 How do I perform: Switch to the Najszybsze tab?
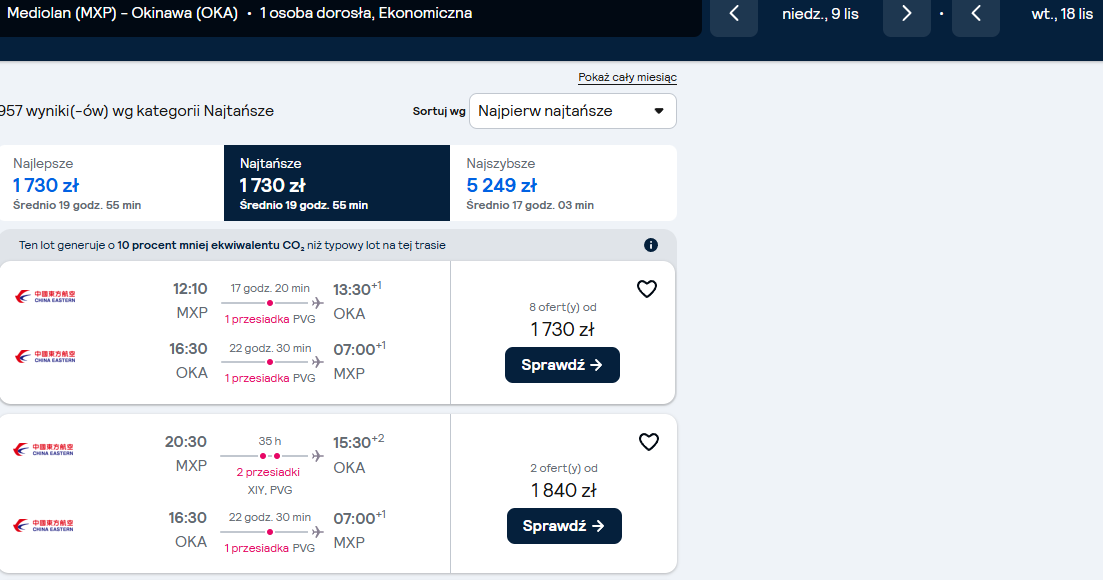coord(563,183)
